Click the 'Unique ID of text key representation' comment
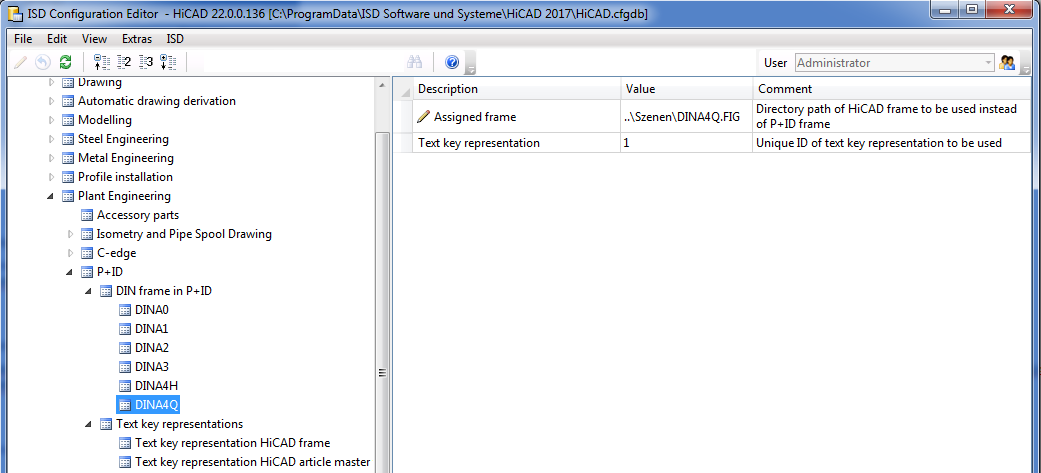This screenshot has height=473, width=1041. [x=892, y=143]
